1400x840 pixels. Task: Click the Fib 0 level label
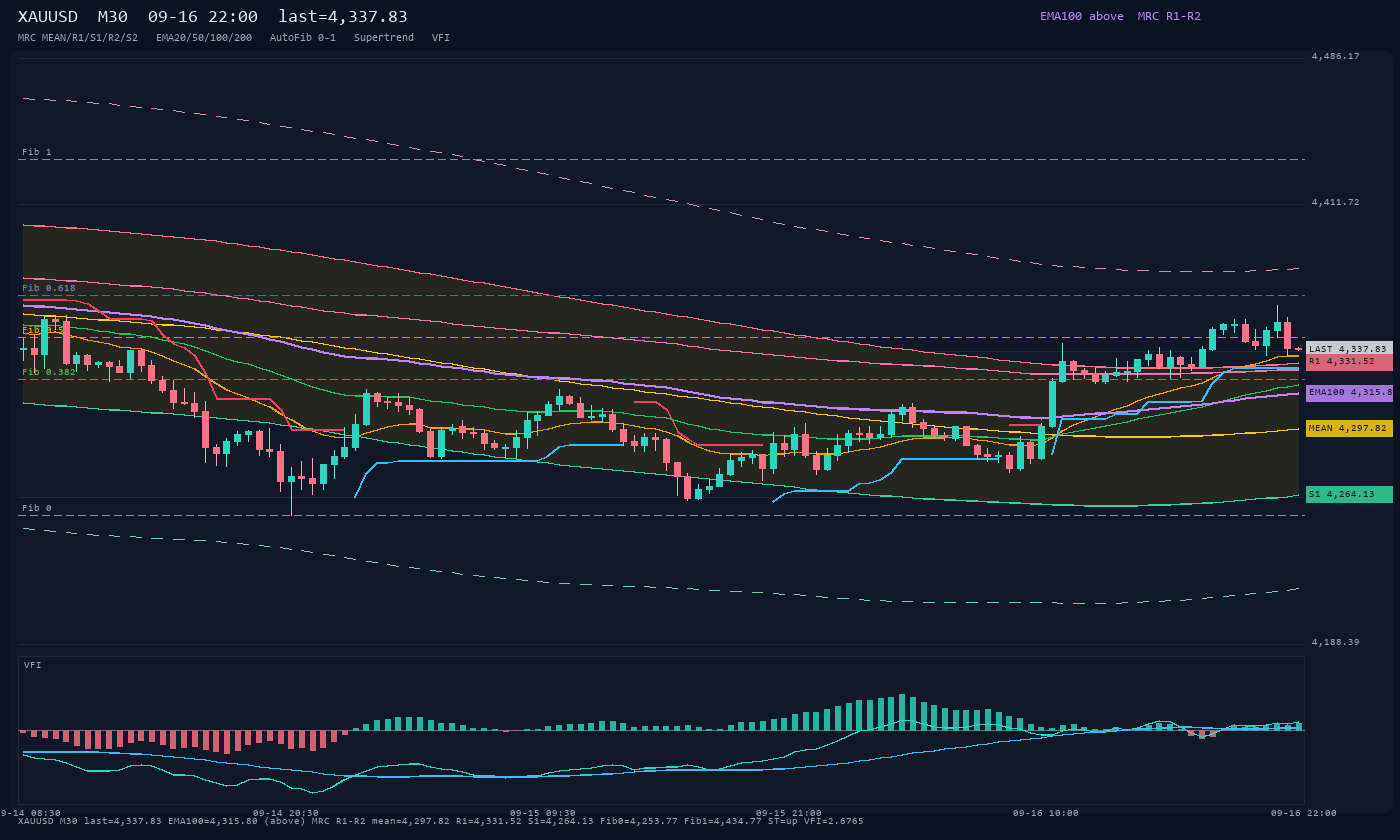point(37,508)
